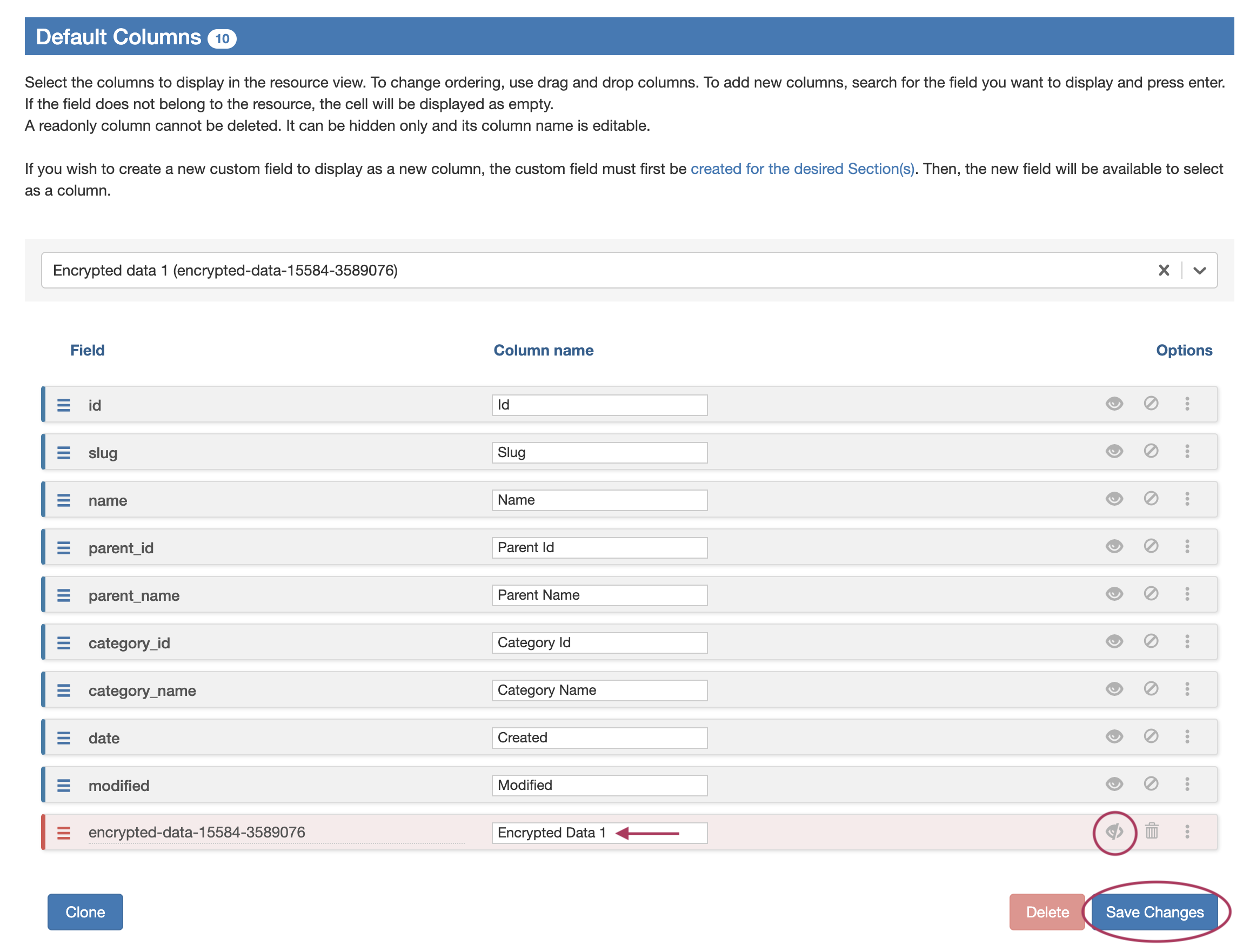
Task: Click the Save Changes button
Action: (x=1154, y=912)
